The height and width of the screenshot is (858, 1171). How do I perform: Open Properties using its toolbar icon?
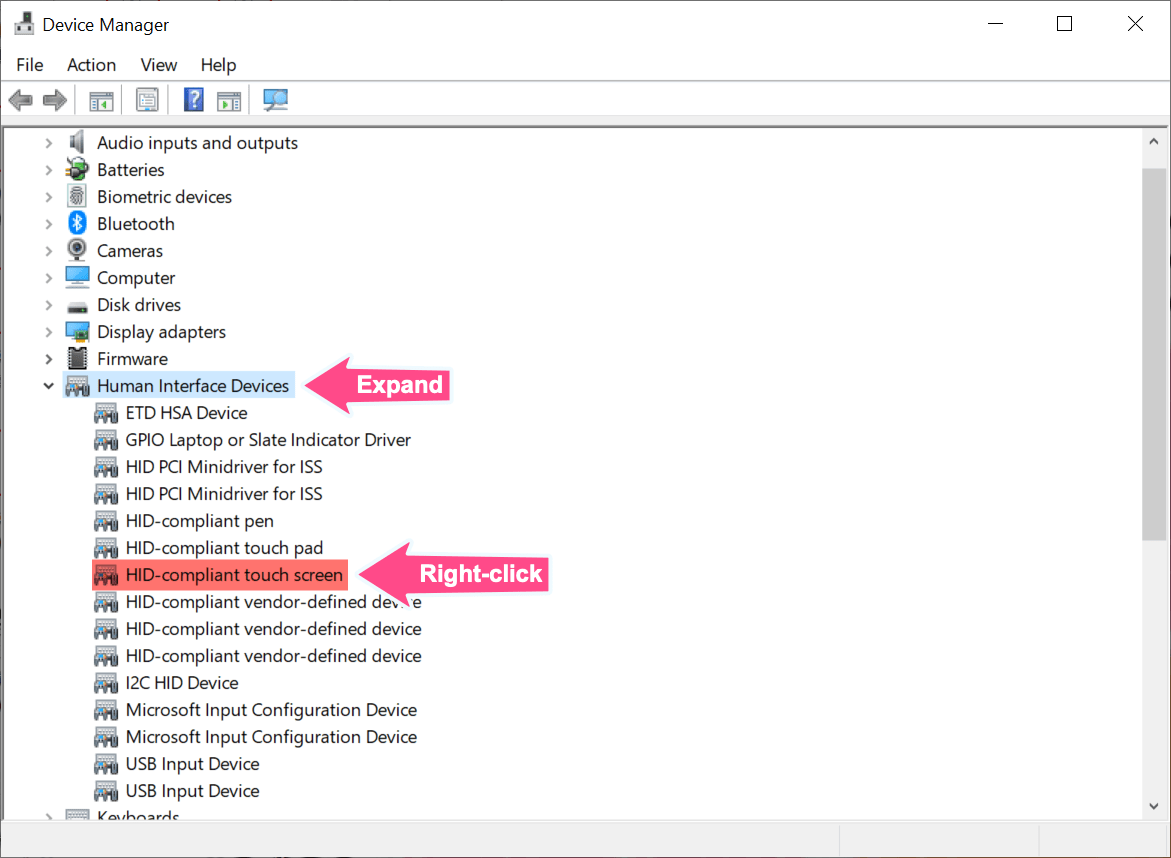[x=147, y=99]
